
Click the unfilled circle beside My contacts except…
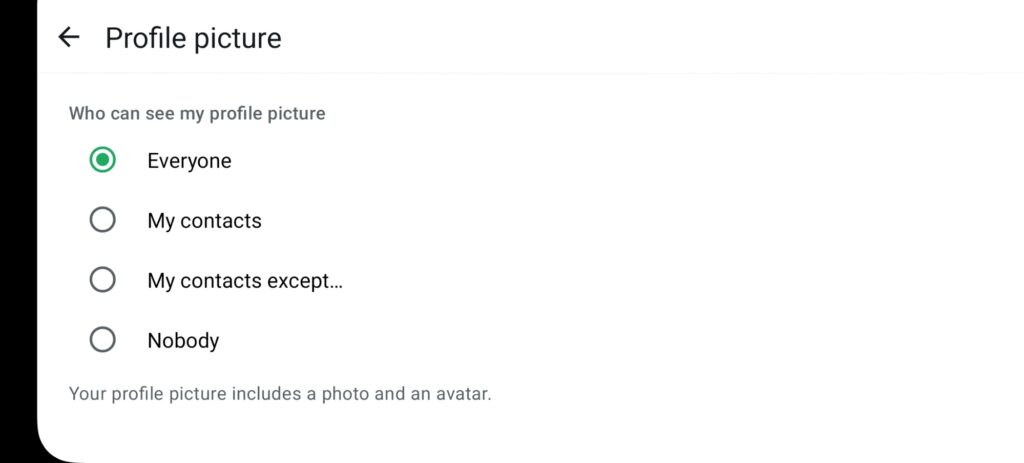[x=103, y=280]
